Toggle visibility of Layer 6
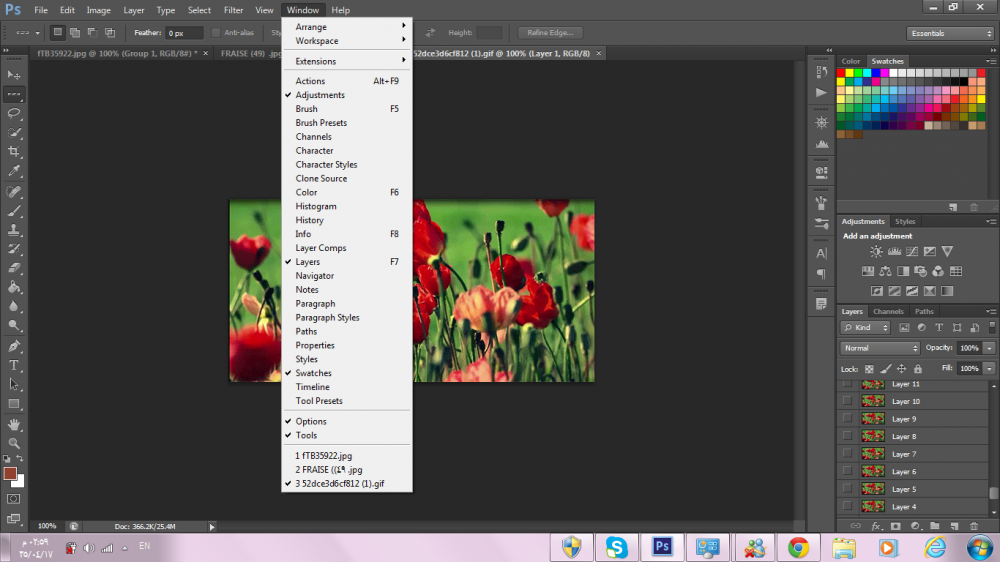1000x562 pixels. point(848,471)
